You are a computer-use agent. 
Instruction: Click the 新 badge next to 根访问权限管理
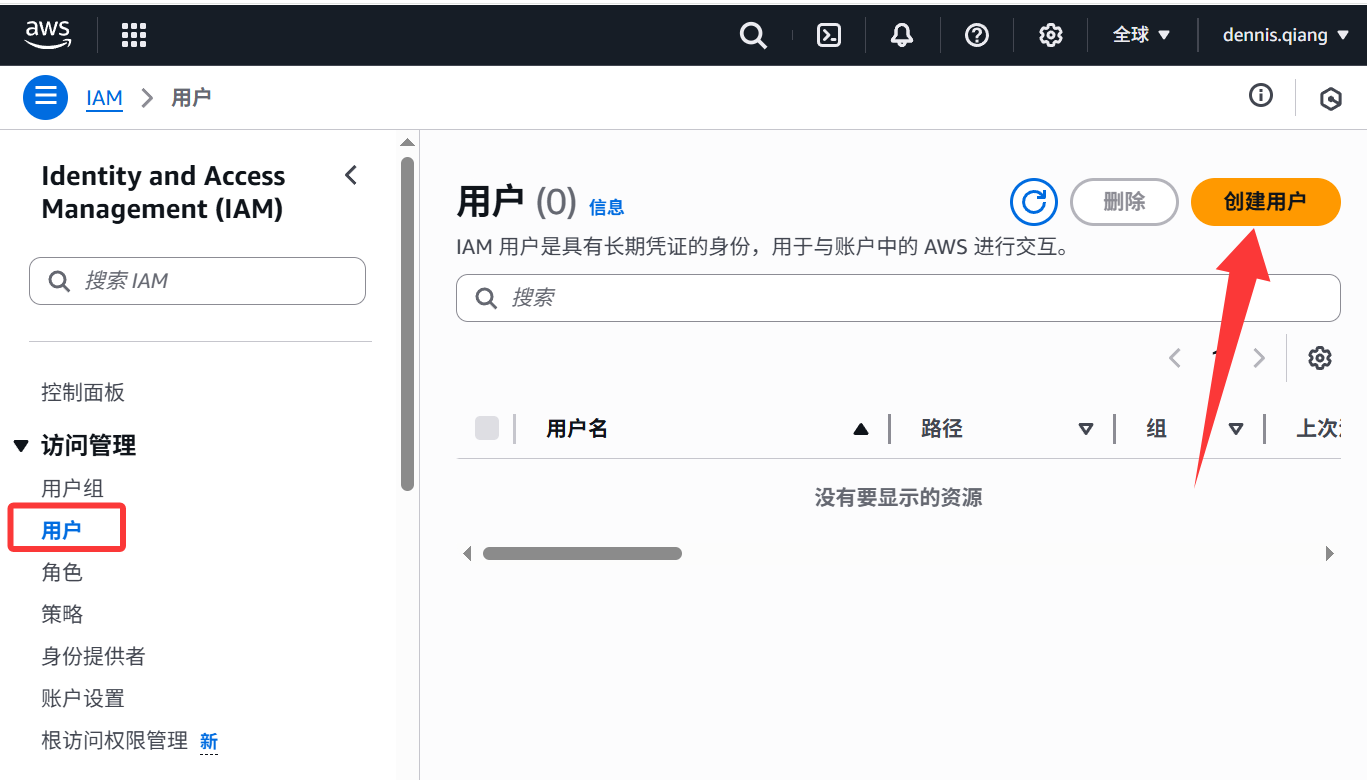(x=209, y=742)
